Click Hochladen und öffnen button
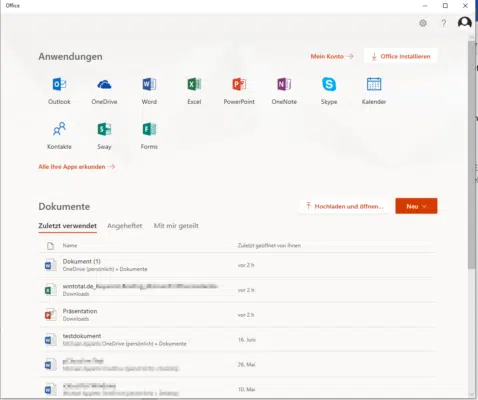Screen dimensions: 478x400 (x=344, y=206)
